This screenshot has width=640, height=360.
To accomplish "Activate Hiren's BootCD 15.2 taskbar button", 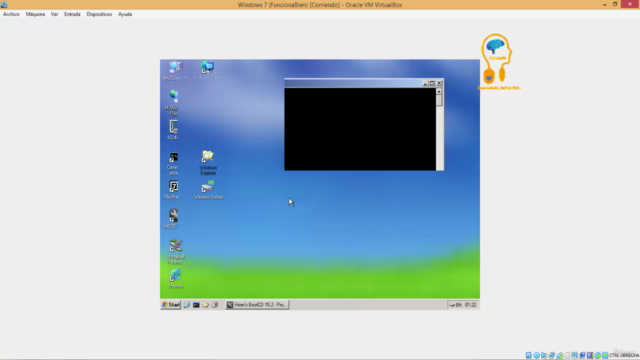I will click(x=257, y=305).
